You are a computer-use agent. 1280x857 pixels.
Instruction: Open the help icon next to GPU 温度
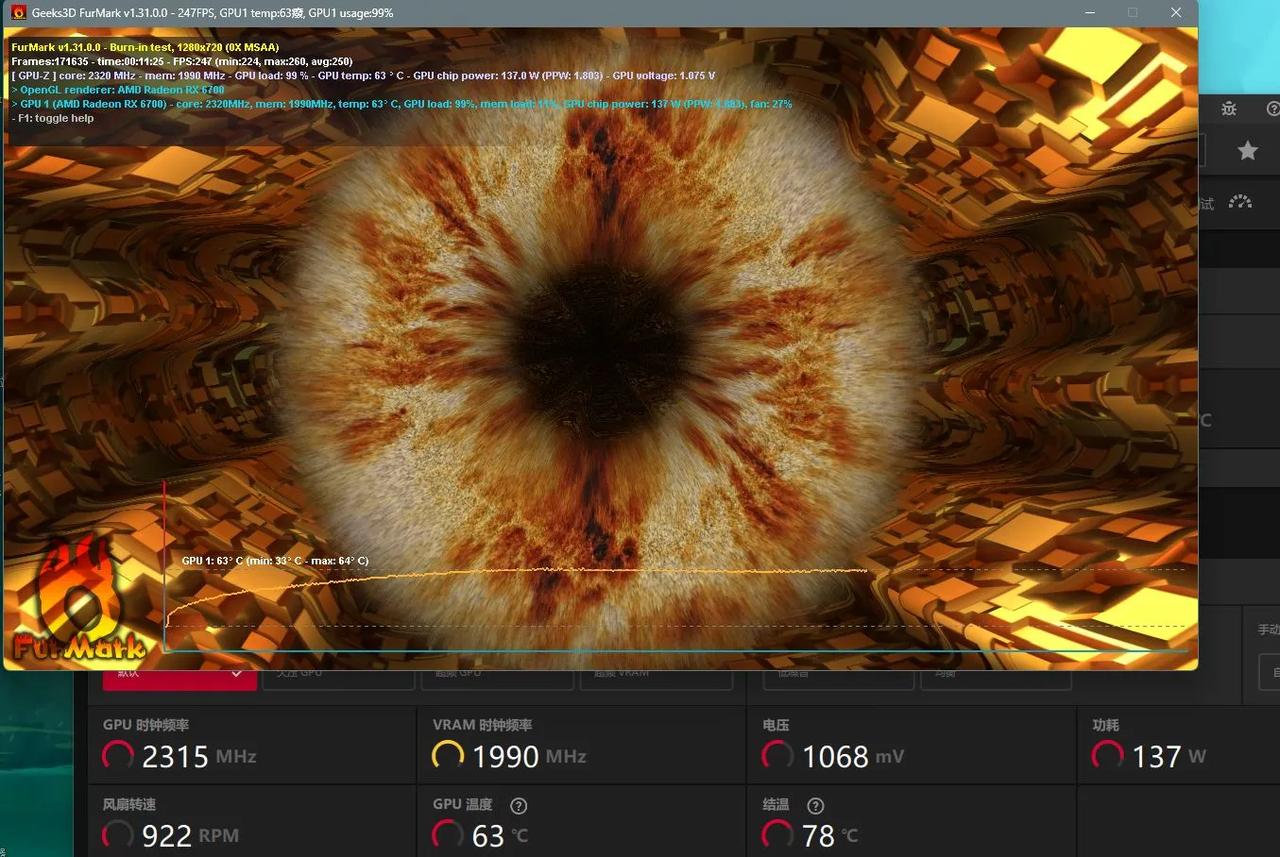pos(518,805)
